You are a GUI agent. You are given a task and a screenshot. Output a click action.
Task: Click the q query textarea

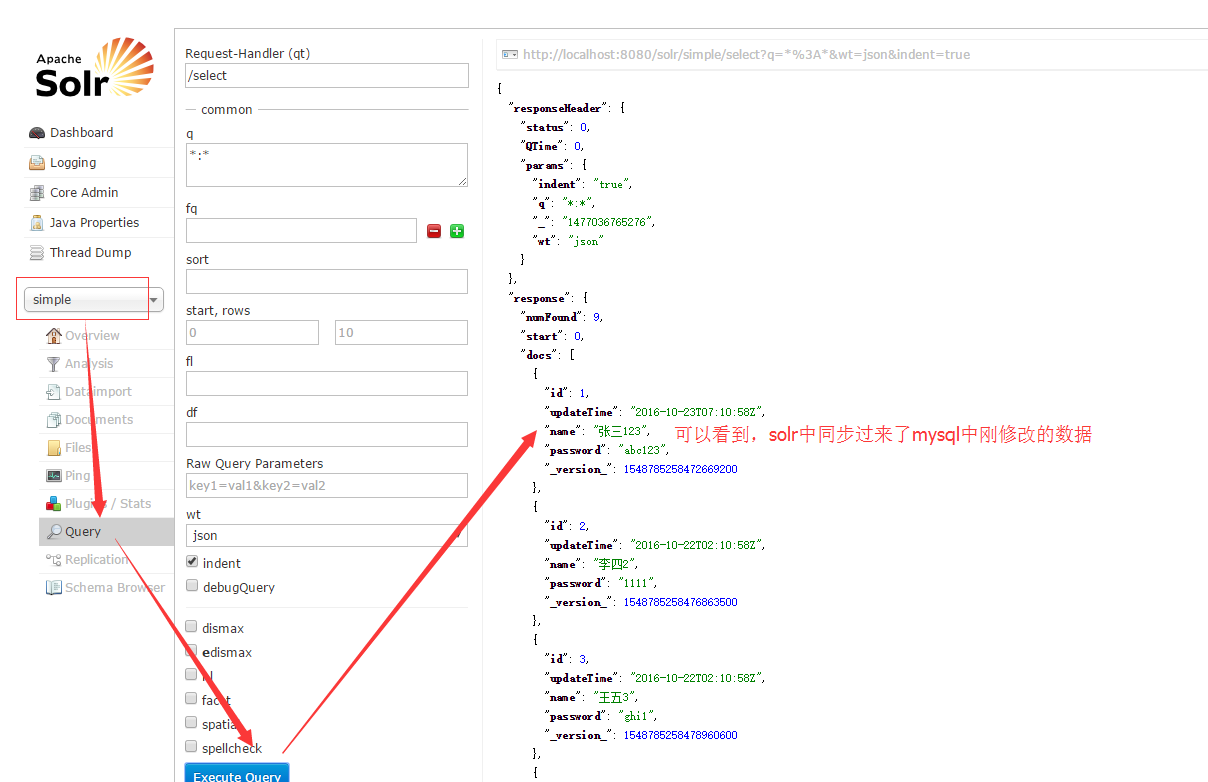(327, 164)
